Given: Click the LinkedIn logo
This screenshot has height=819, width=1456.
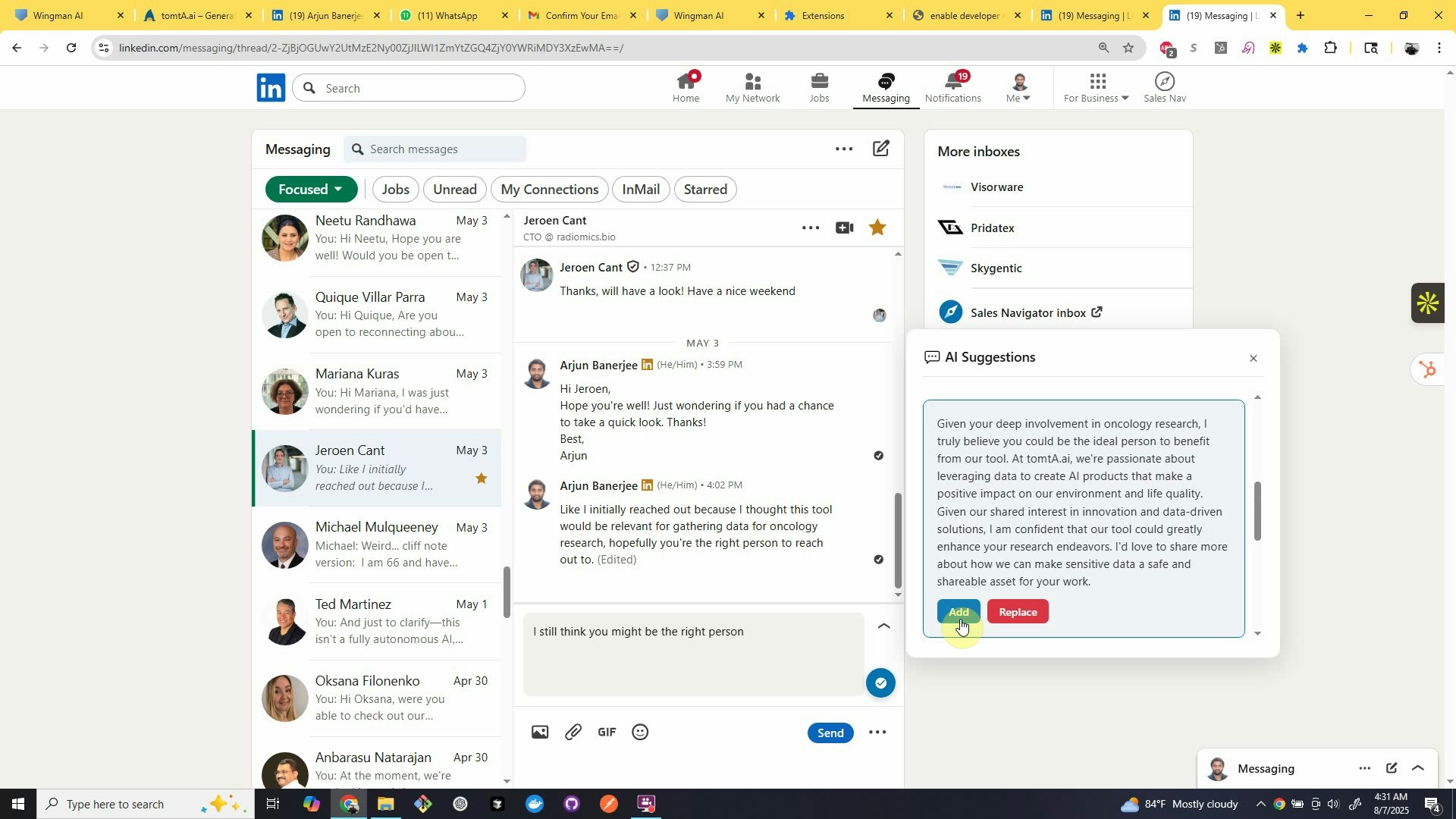Looking at the screenshot, I should (271, 88).
